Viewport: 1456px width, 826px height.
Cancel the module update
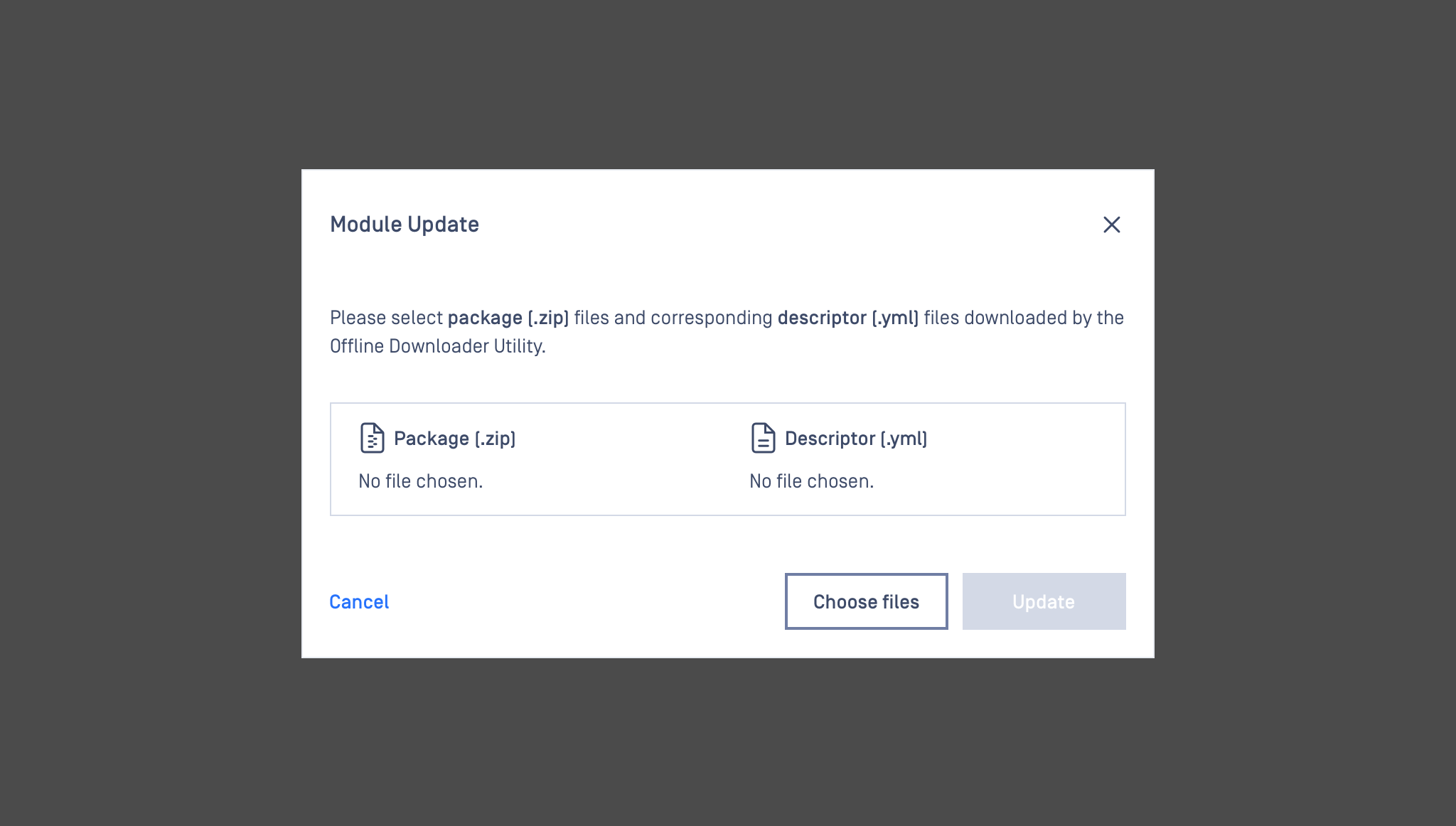(x=359, y=602)
